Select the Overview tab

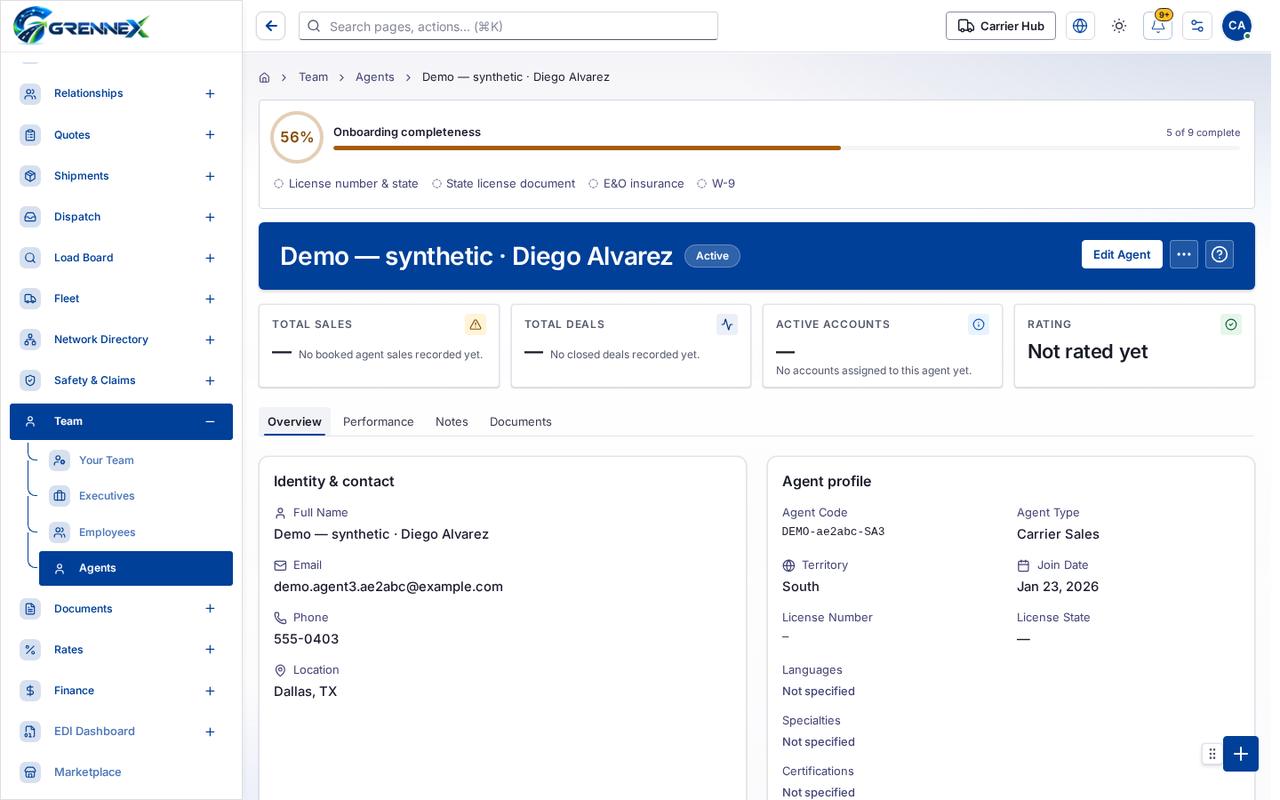[294, 422]
